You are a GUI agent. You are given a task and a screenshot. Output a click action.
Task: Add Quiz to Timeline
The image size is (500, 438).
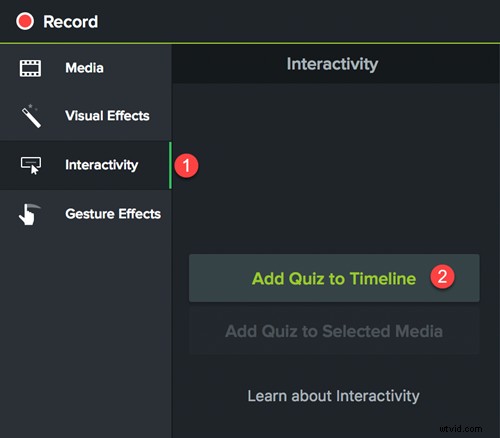[334, 278]
